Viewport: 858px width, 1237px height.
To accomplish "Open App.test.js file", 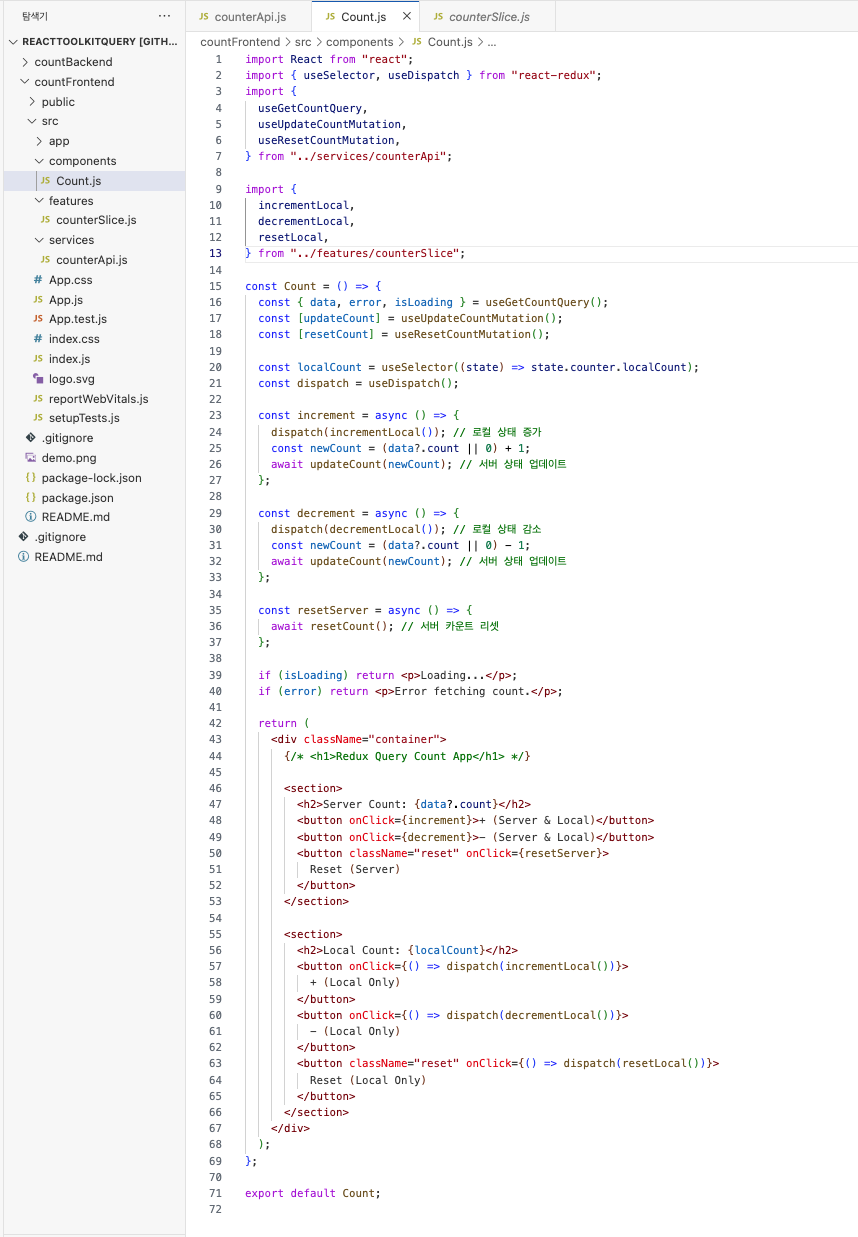I will pos(94,319).
